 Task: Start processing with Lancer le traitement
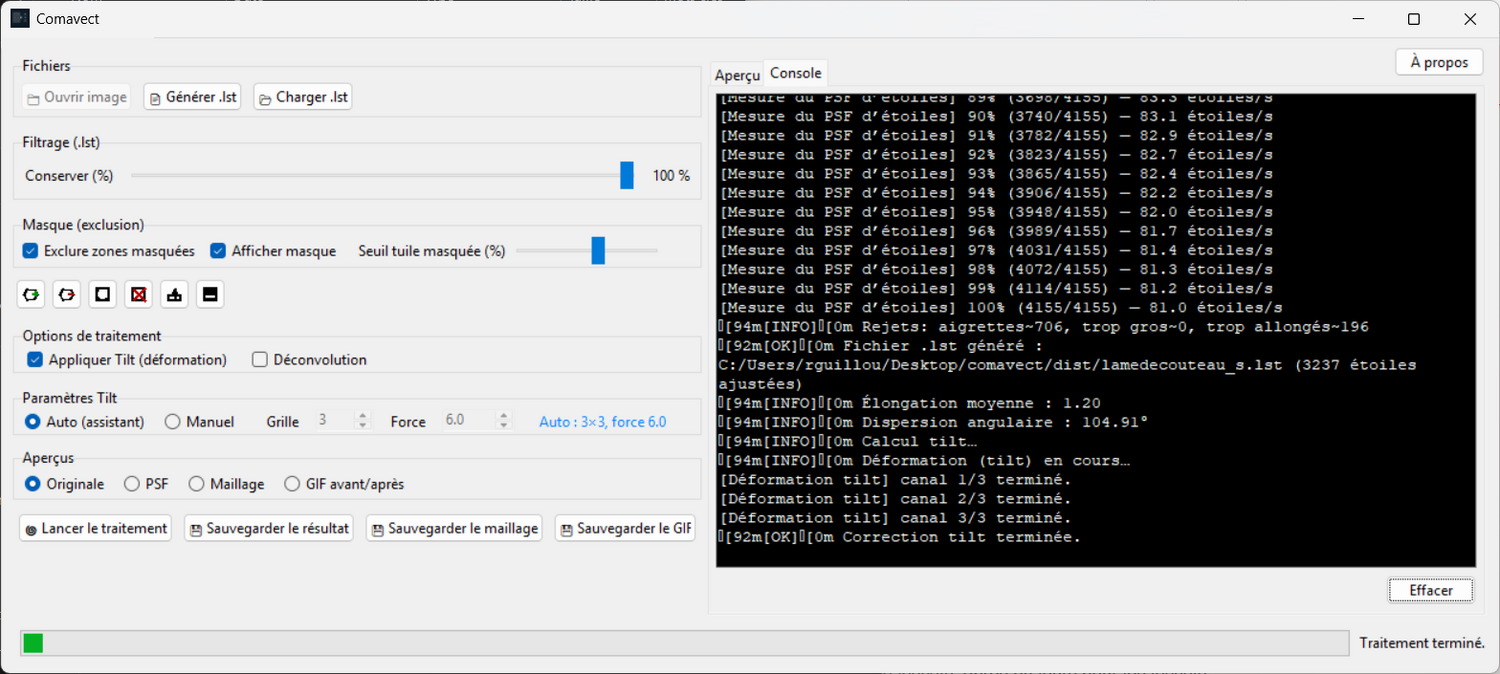coord(96,528)
